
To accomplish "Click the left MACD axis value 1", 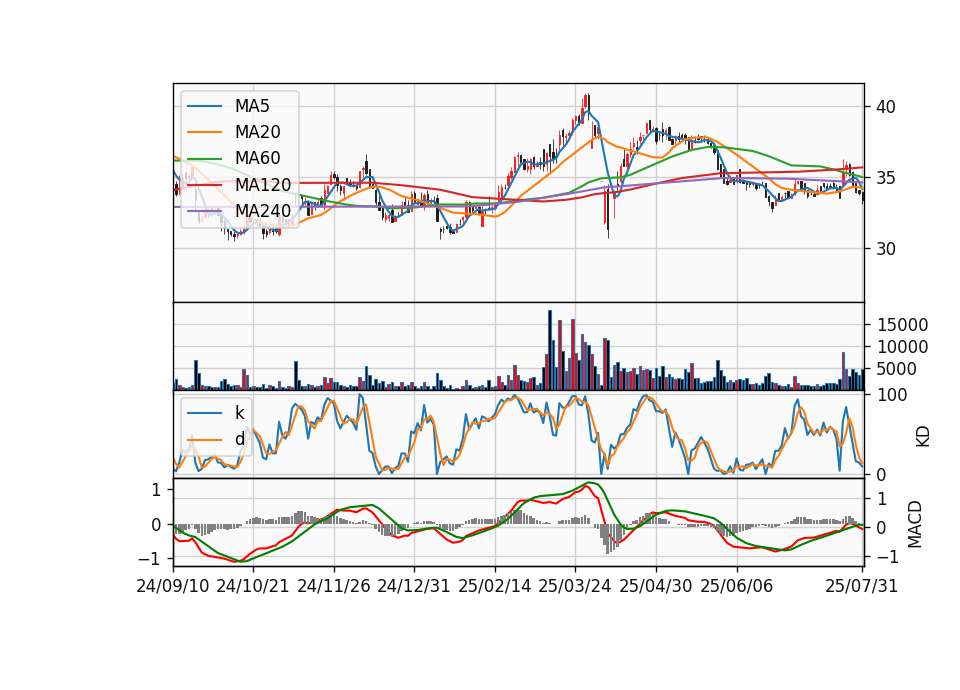I will click(x=156, y=490).
